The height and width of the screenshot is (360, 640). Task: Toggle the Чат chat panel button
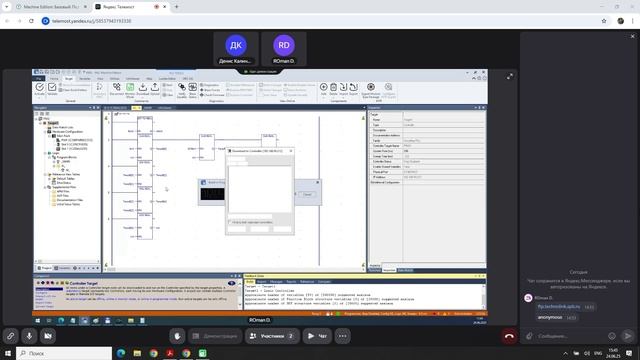pyautogui.click(x=317, y=336)
